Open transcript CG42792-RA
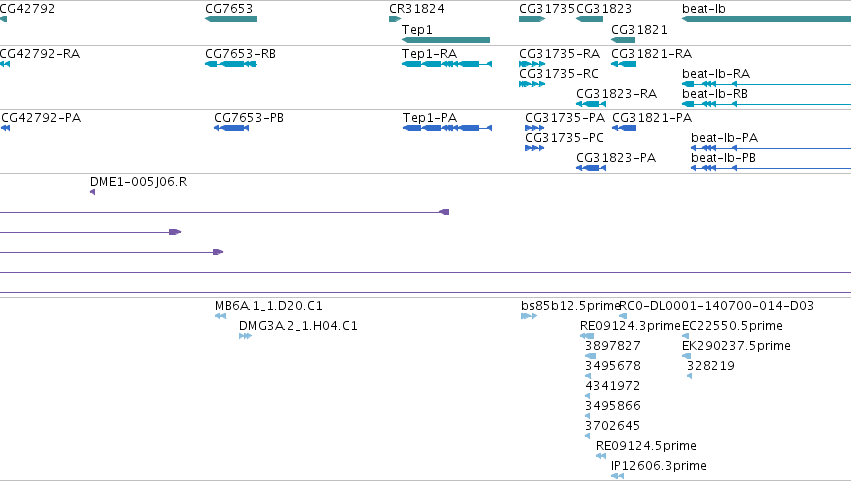Viewport: 851px width, 481px height. click(40, 54)
